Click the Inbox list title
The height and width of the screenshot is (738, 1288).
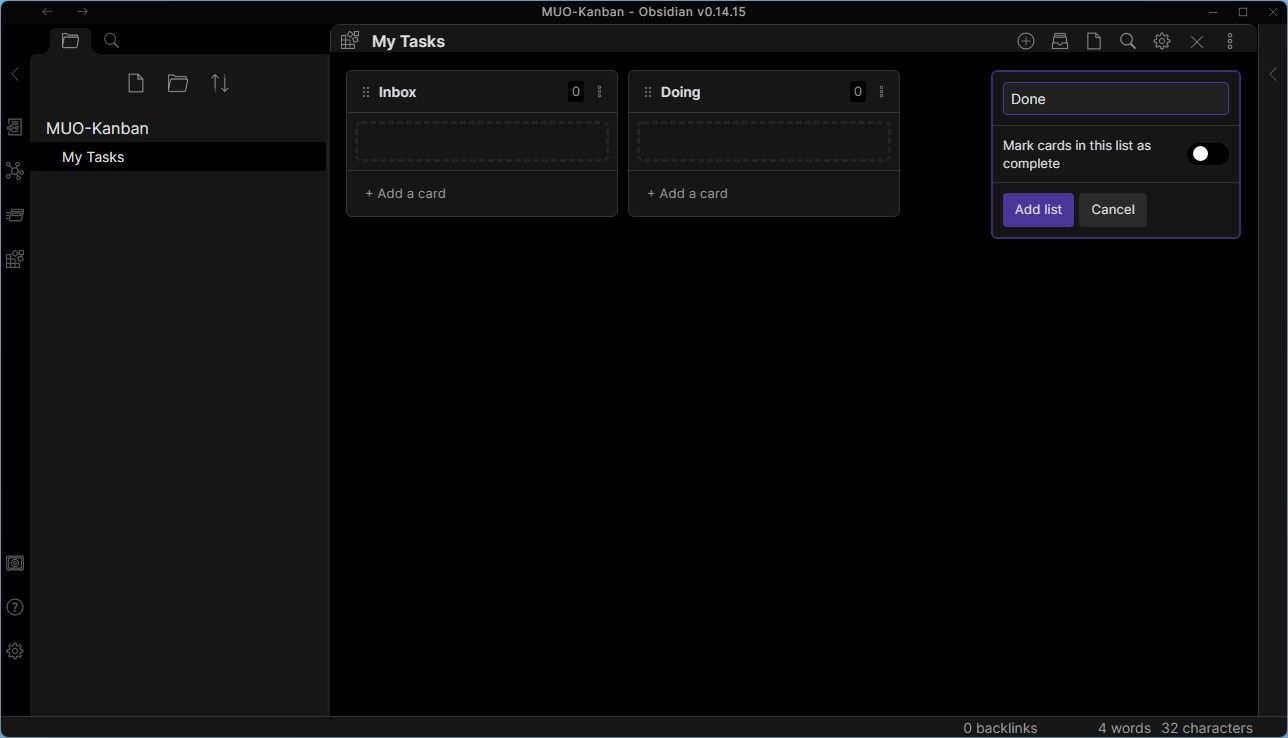click(397, 92)
